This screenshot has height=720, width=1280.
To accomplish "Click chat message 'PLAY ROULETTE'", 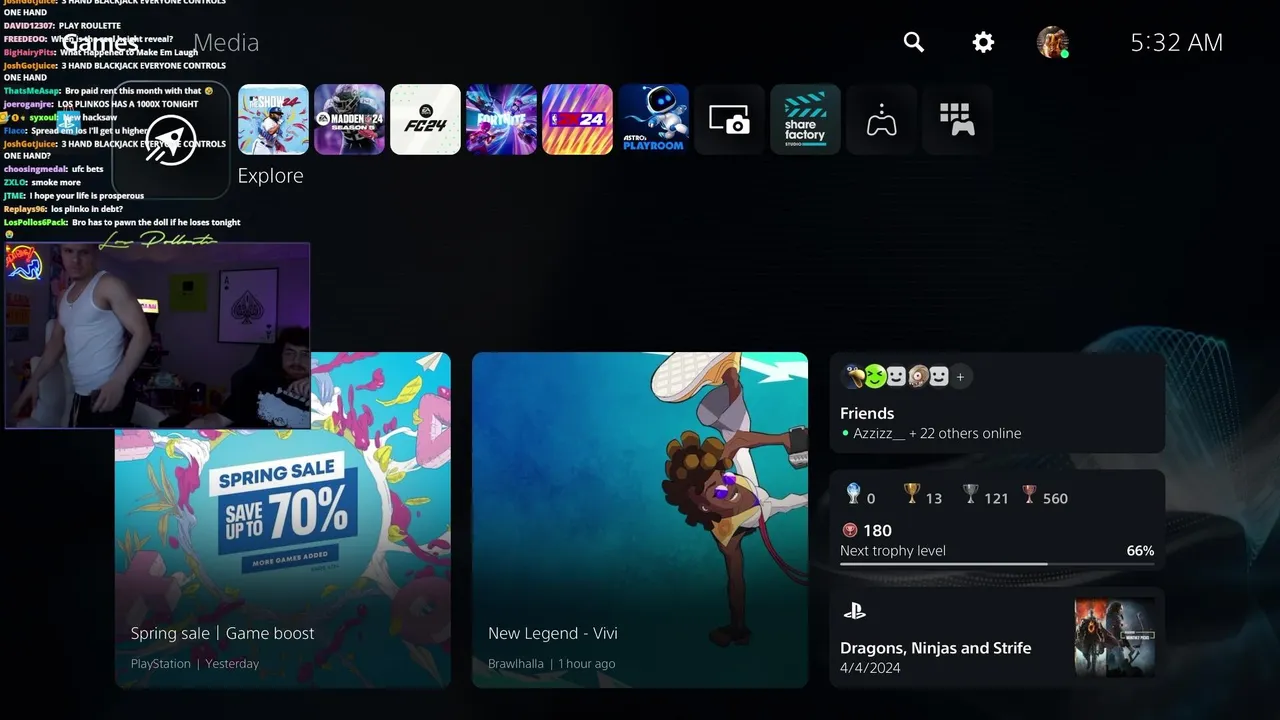I will tap(92, 25).
